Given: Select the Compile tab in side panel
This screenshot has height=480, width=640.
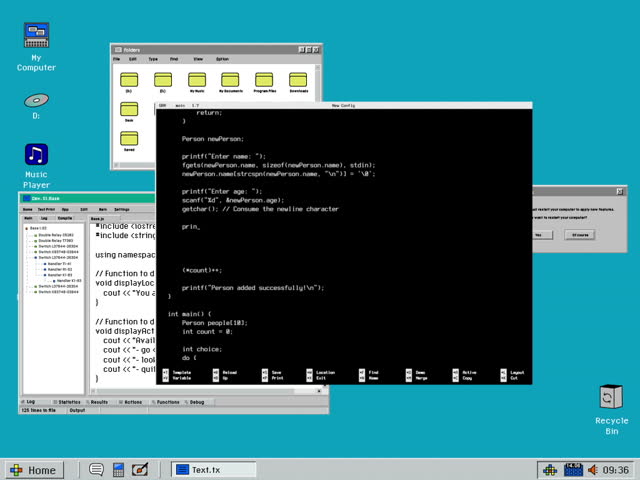Looking at the screenshot, I should (x=67, y=217).
